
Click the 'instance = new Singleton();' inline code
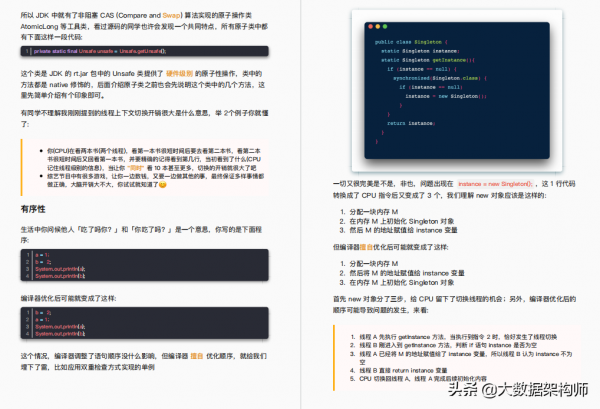click(x=495, y=185)
